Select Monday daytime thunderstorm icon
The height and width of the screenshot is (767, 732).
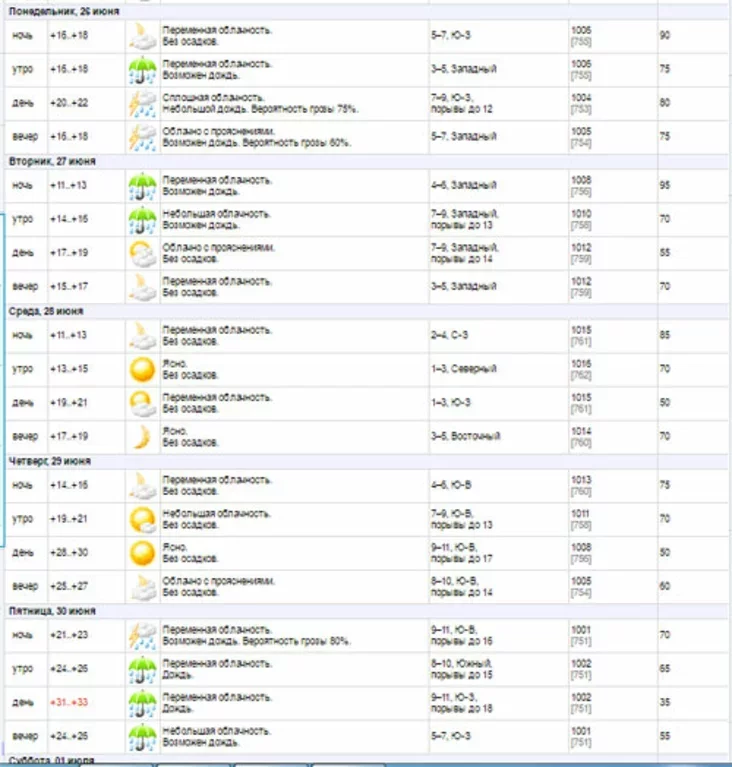coord(142,104)
